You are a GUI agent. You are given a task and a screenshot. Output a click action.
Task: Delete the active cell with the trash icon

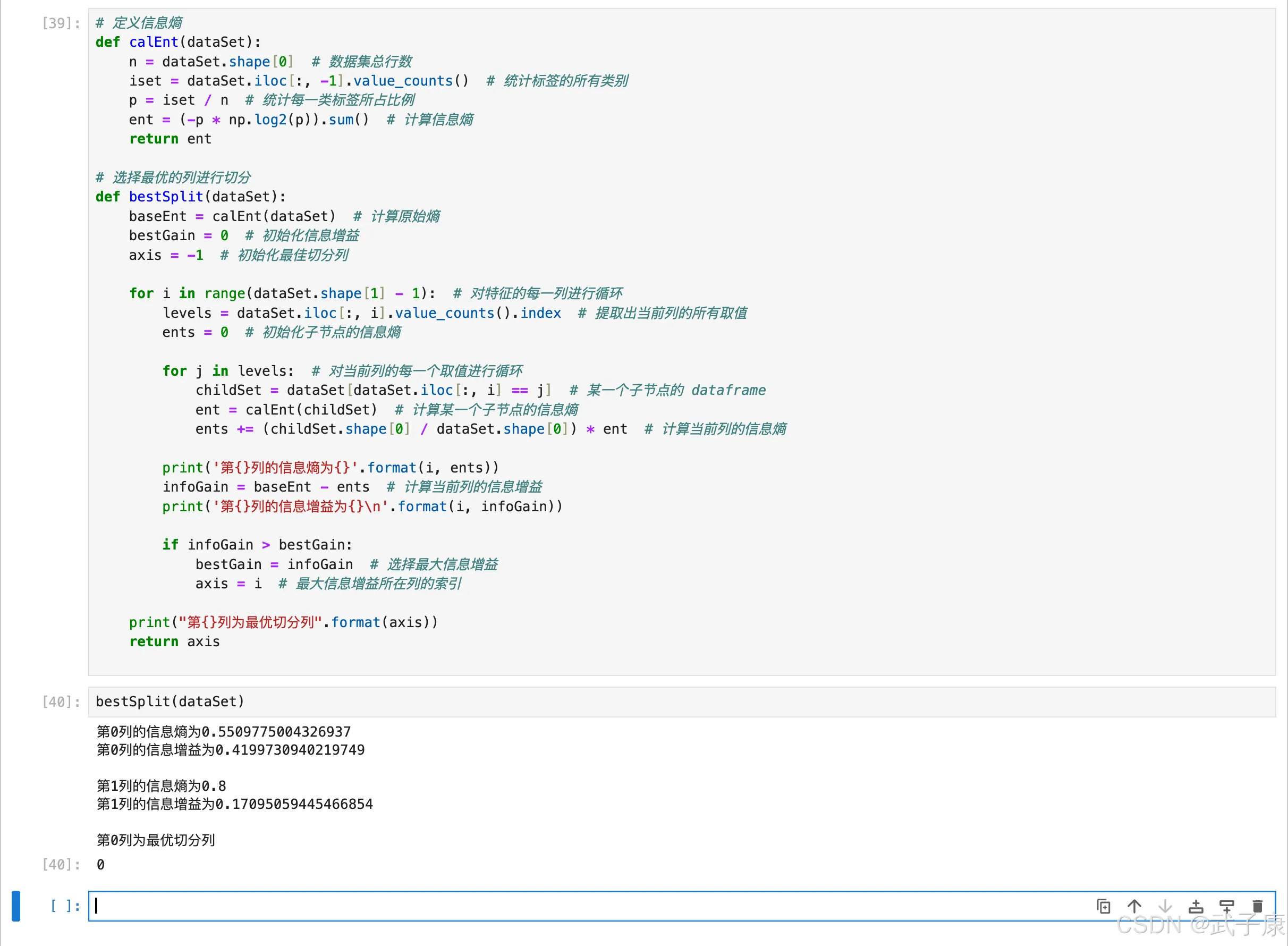coord(1258,907)
